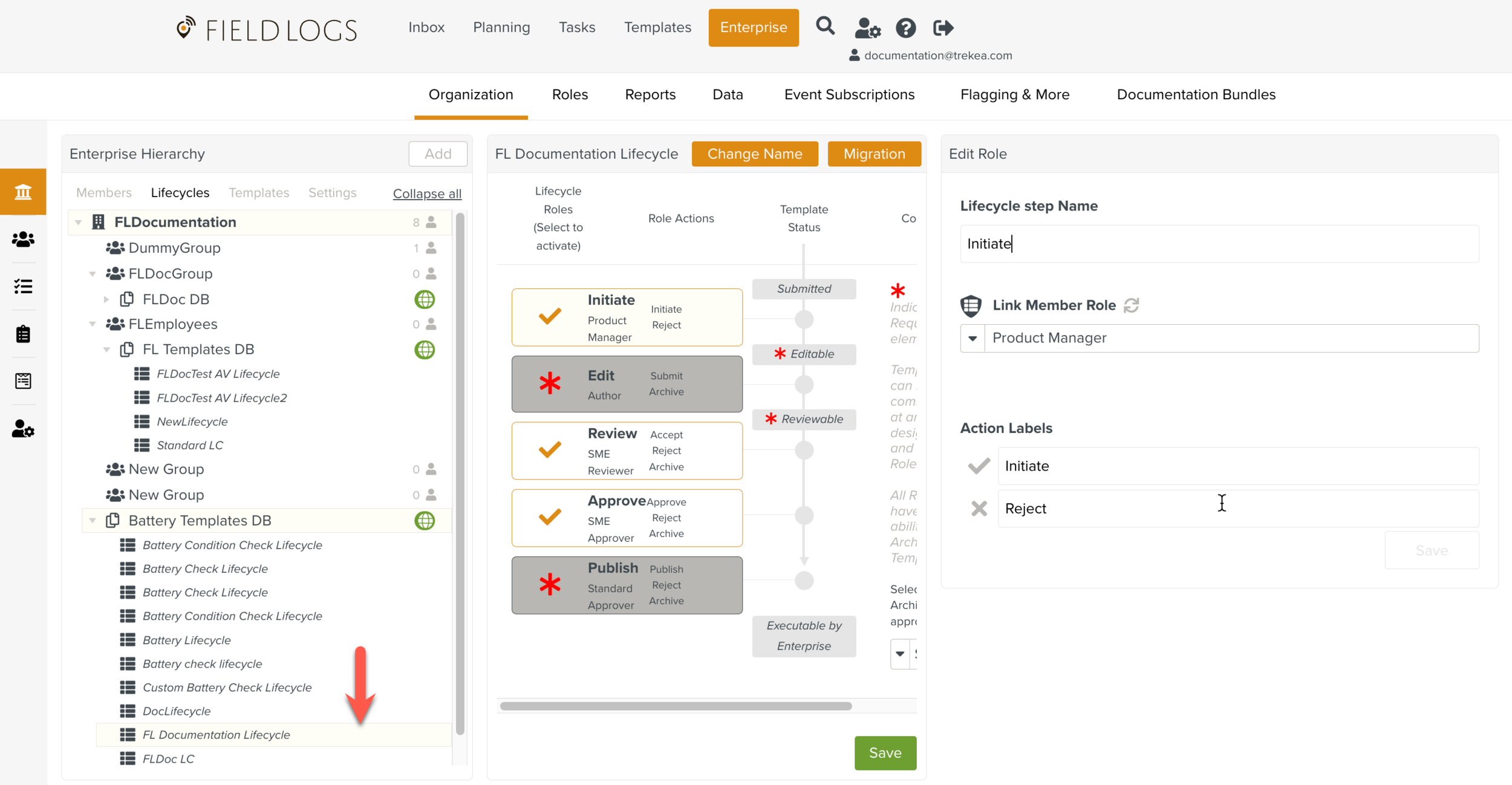Toggle the Review SME Reviewer checkmark
Image resolution: width=1512 pixels, height=785 pixels.
pos(550,450)
